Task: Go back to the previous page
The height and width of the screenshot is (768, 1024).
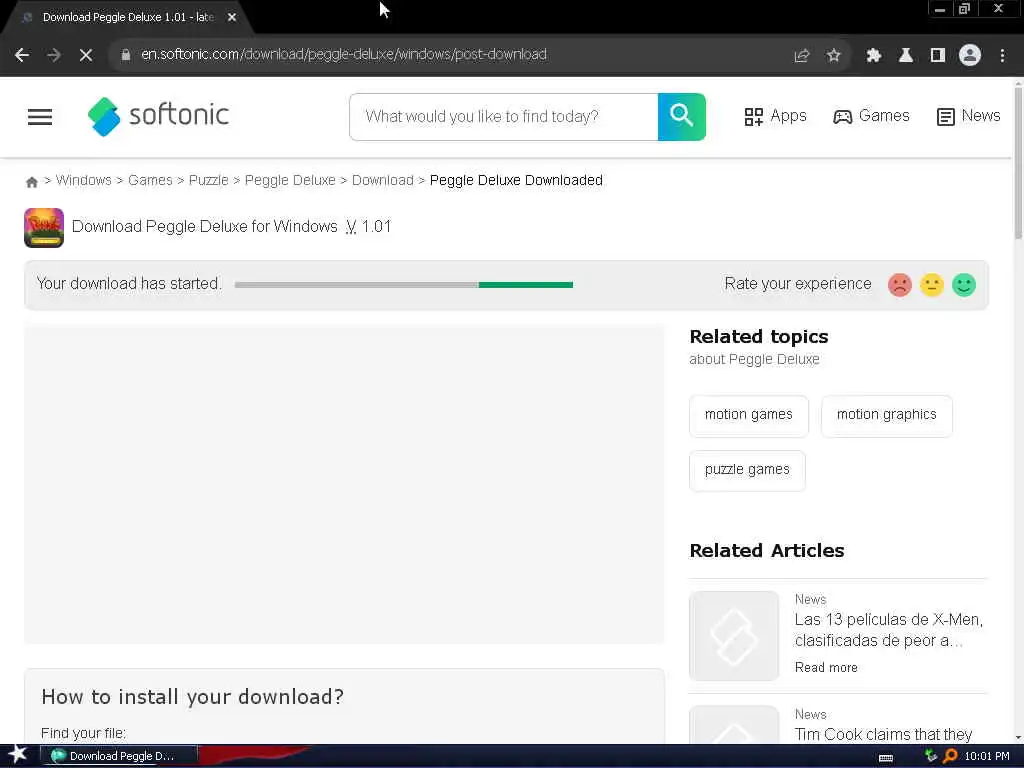Action: pos(22,55)
